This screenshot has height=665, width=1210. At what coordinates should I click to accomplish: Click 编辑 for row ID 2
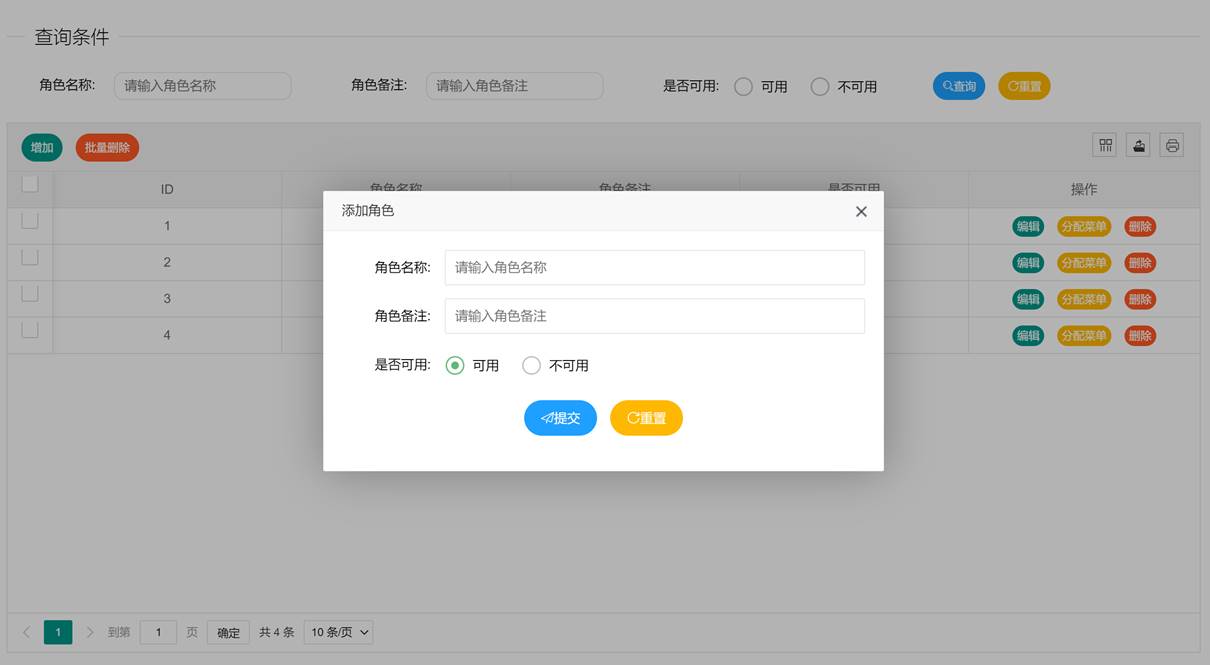coord(1028,263)
